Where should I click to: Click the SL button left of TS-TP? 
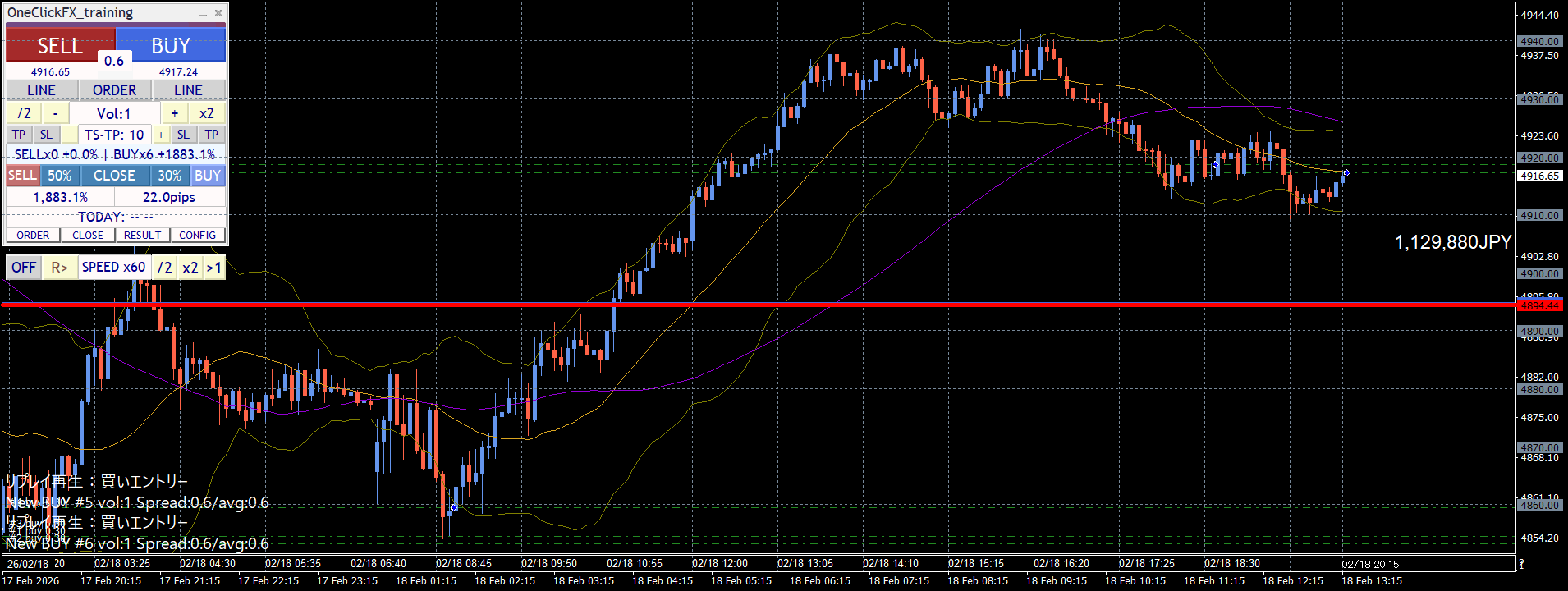click(x=46, y=135)
